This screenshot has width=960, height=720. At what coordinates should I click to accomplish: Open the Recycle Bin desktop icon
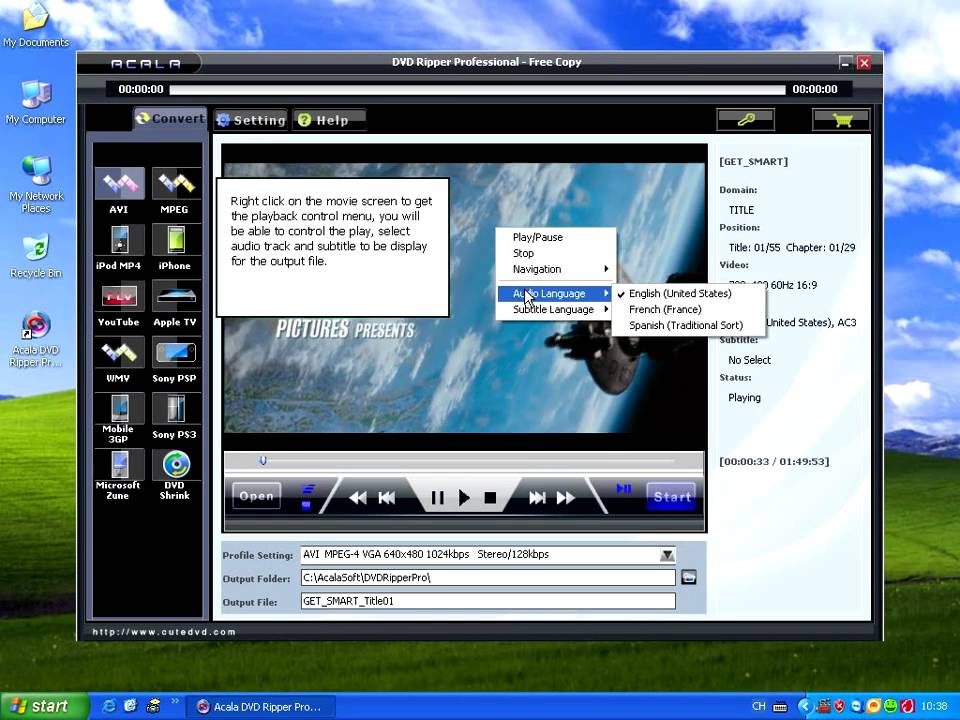click(36, 256)
